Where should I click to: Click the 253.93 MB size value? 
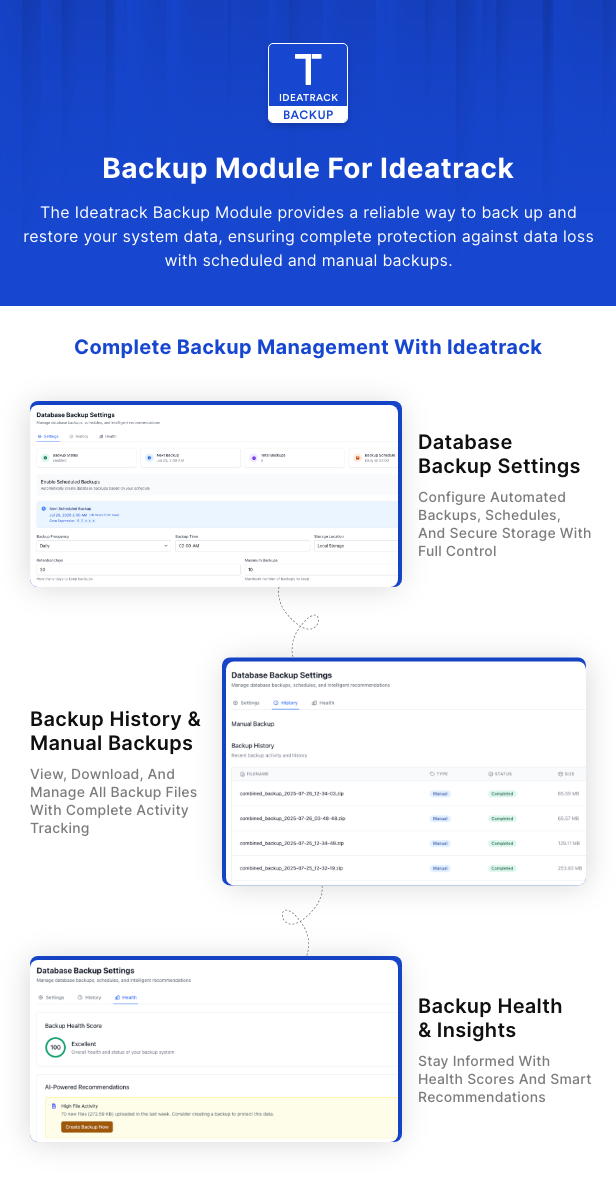click(570, 867)
